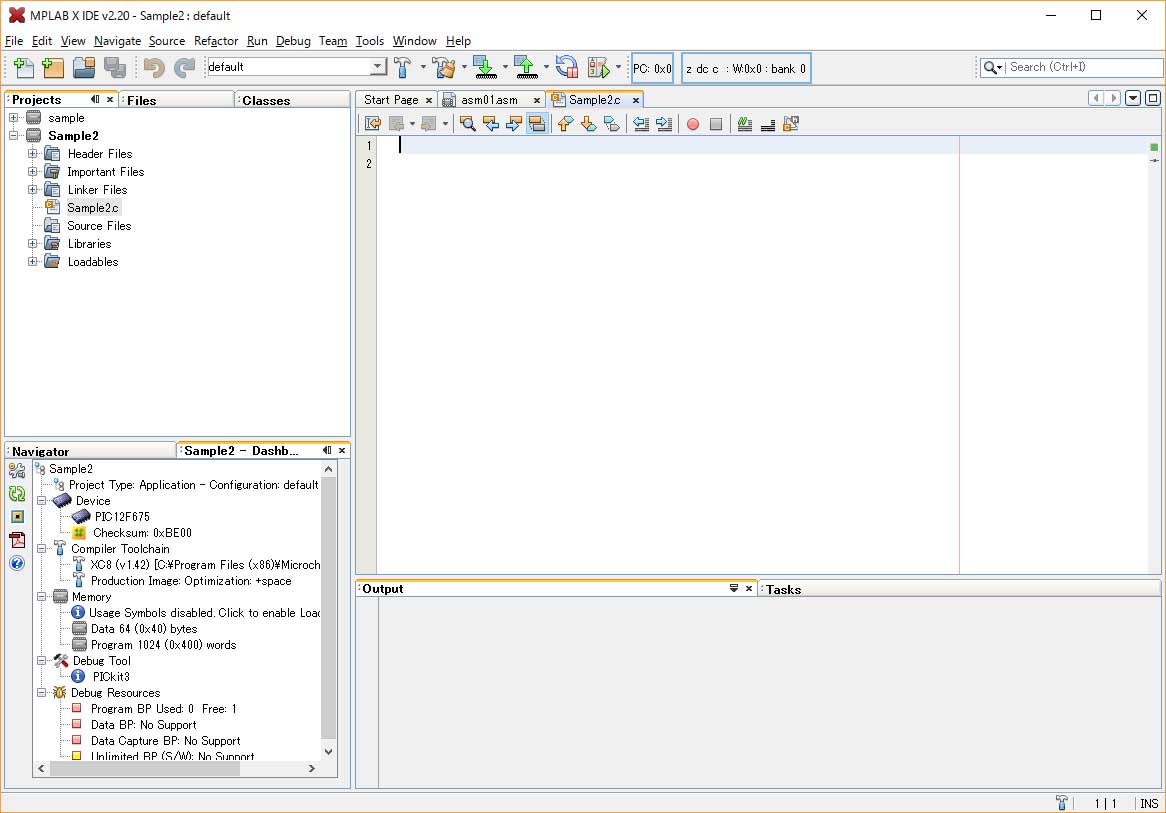Collapse the Sample2 project node
The image size is (1166, 813).
(x=13, y=135)
